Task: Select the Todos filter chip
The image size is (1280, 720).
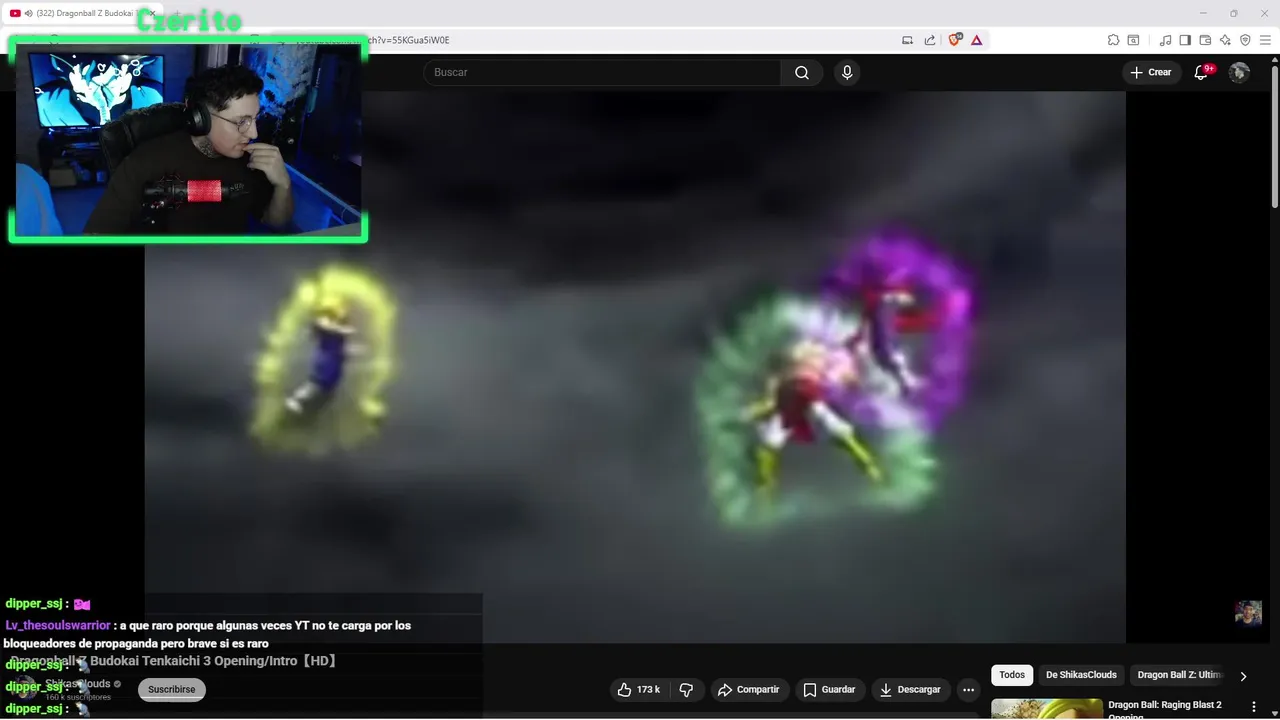Action: 1012,675
